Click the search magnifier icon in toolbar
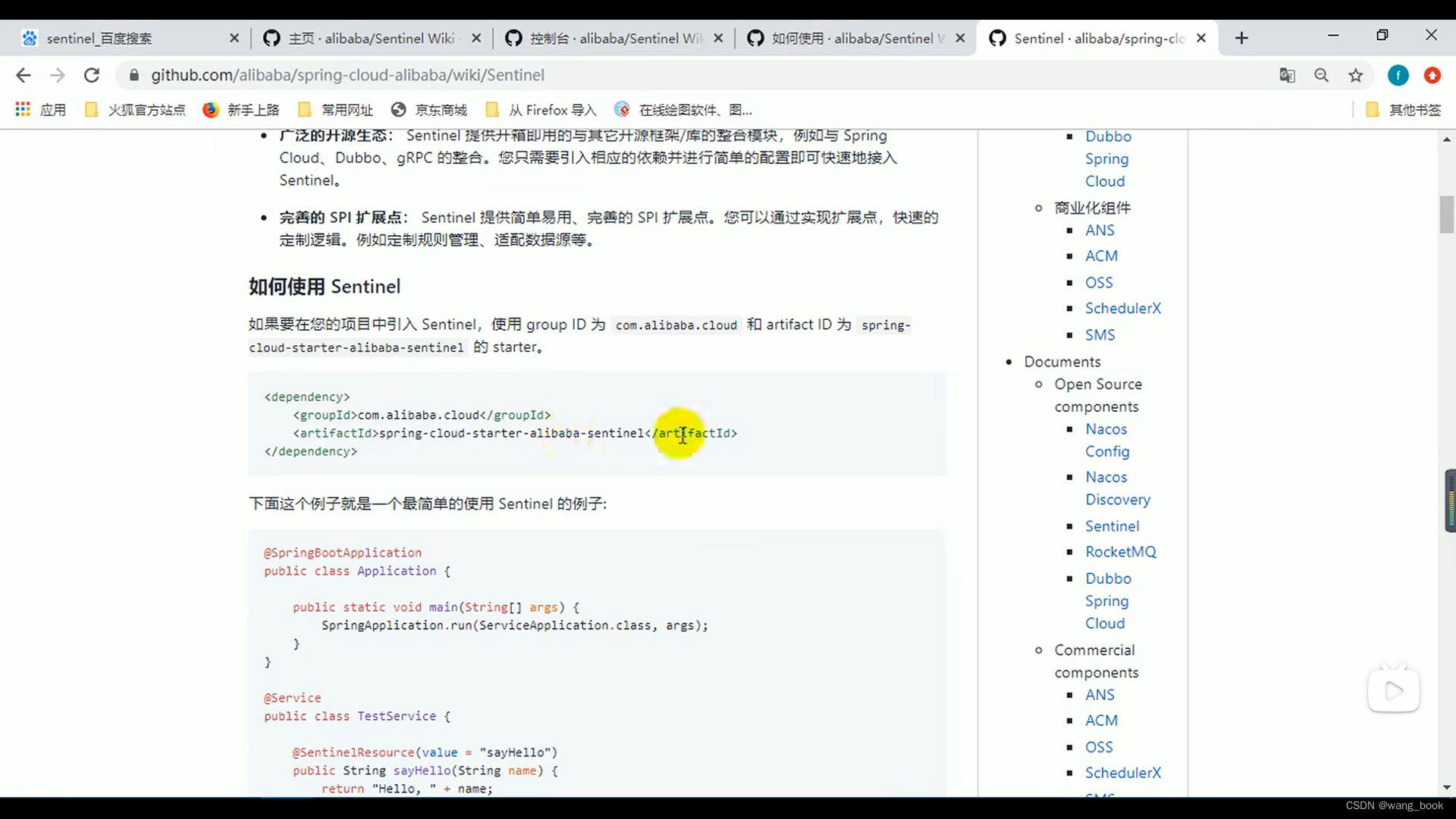 click(1321, 75)
